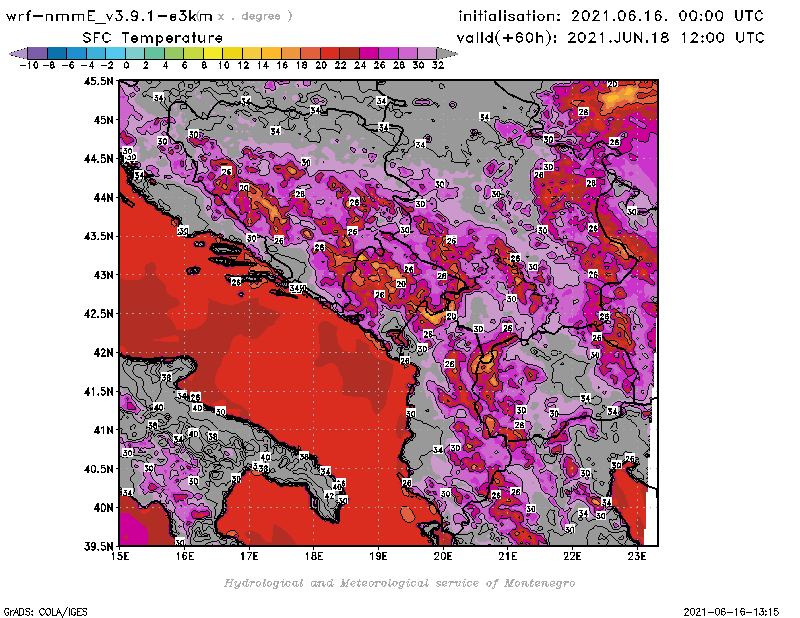Click the legend swatch between -2 and 0

pyautogui.click(x=115, y=53)
